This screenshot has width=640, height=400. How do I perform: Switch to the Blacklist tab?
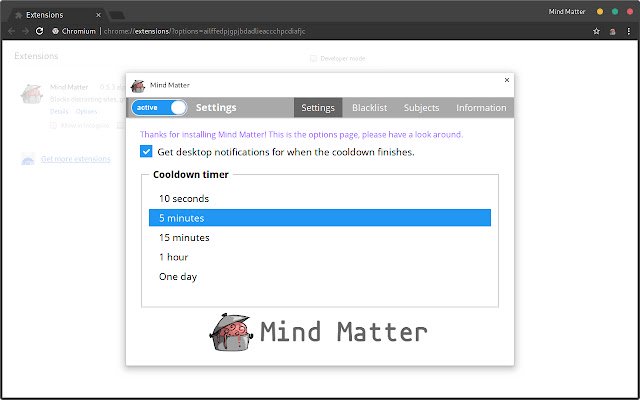[369, 108]
